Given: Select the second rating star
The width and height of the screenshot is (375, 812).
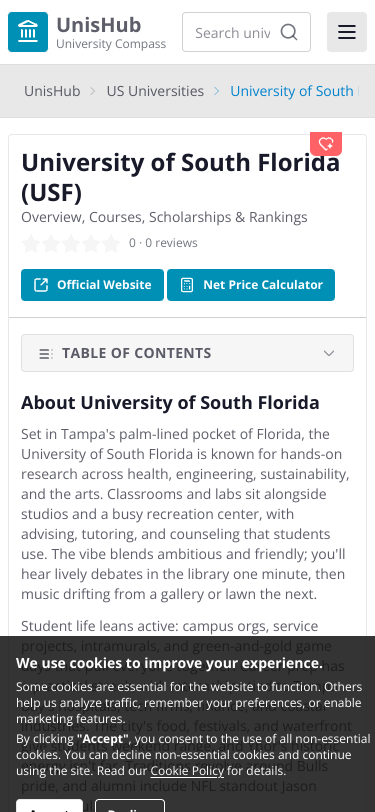Looking at the screenshot, I should click(x=51, y=243).
